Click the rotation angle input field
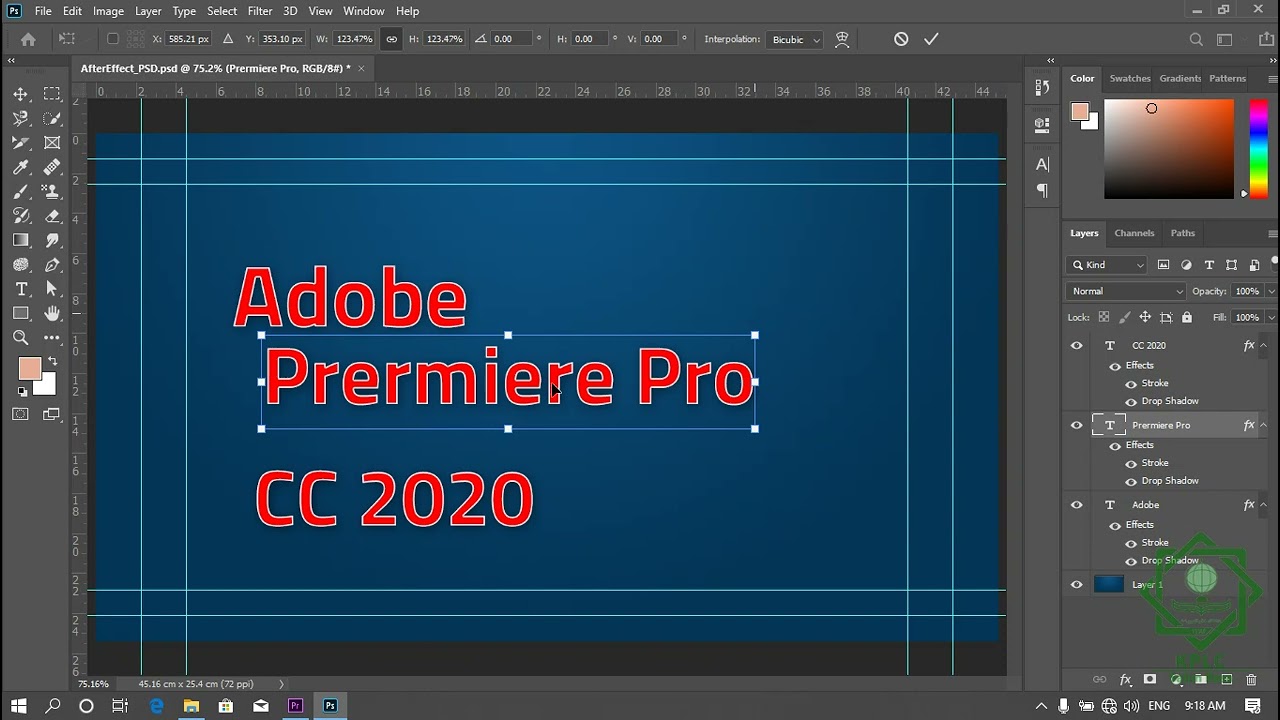 511,39
